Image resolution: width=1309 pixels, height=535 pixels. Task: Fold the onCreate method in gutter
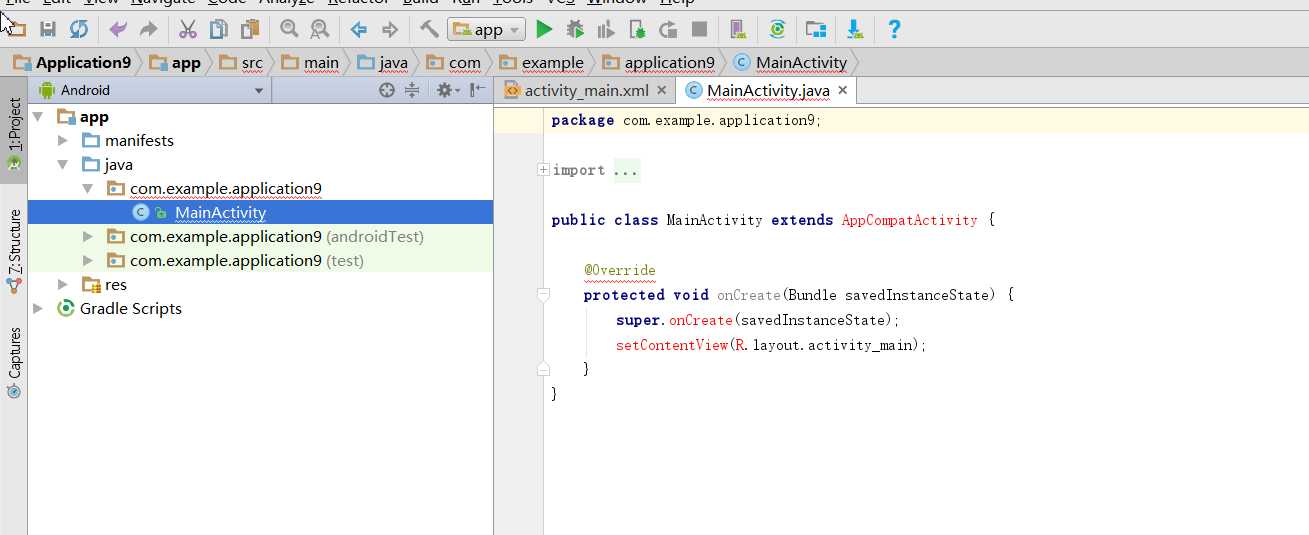pos(543,295)
